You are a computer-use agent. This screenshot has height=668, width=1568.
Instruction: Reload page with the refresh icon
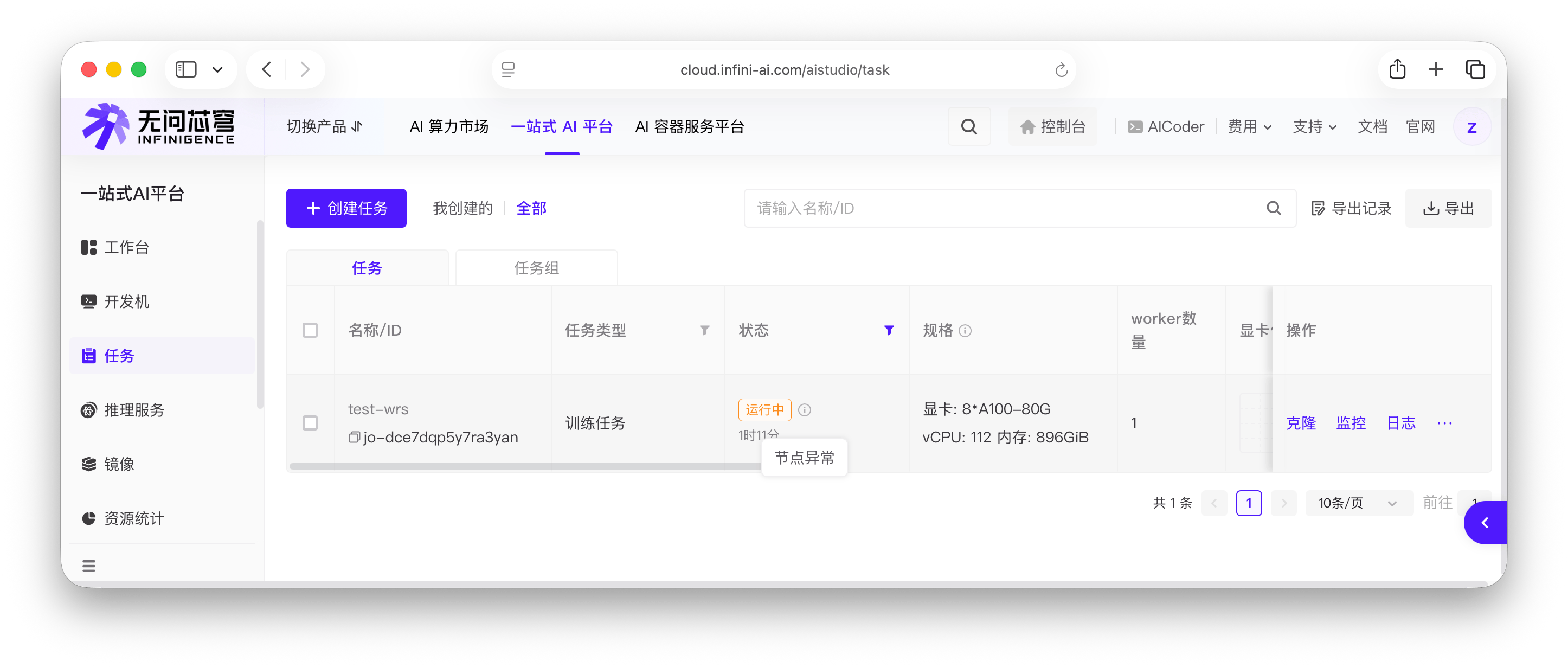tap(1061, 70)
